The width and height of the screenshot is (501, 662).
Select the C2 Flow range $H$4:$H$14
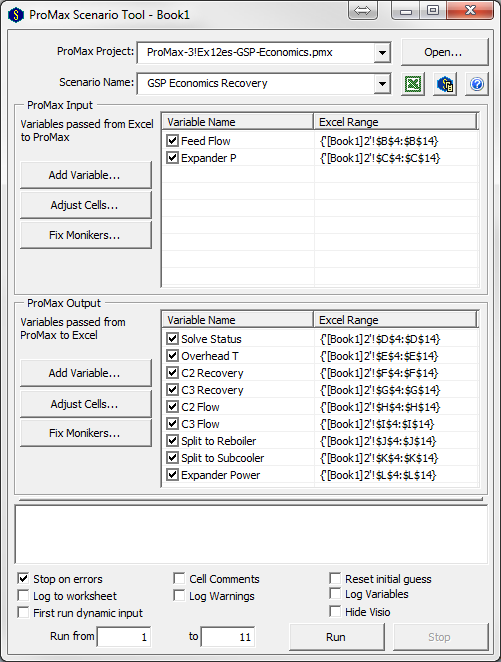(x=380, y=407)
